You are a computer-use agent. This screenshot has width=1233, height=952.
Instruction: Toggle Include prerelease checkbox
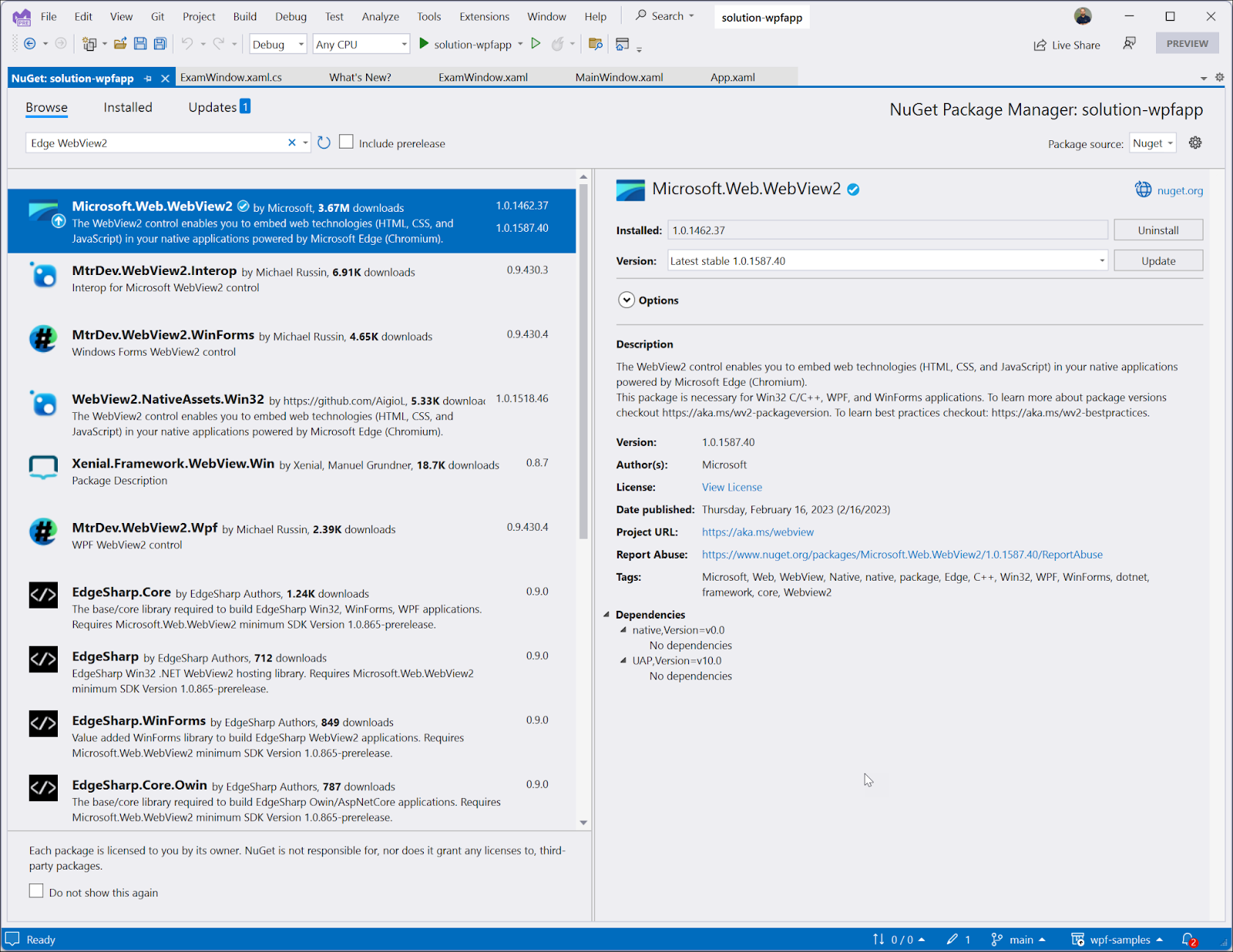[346, 142]
